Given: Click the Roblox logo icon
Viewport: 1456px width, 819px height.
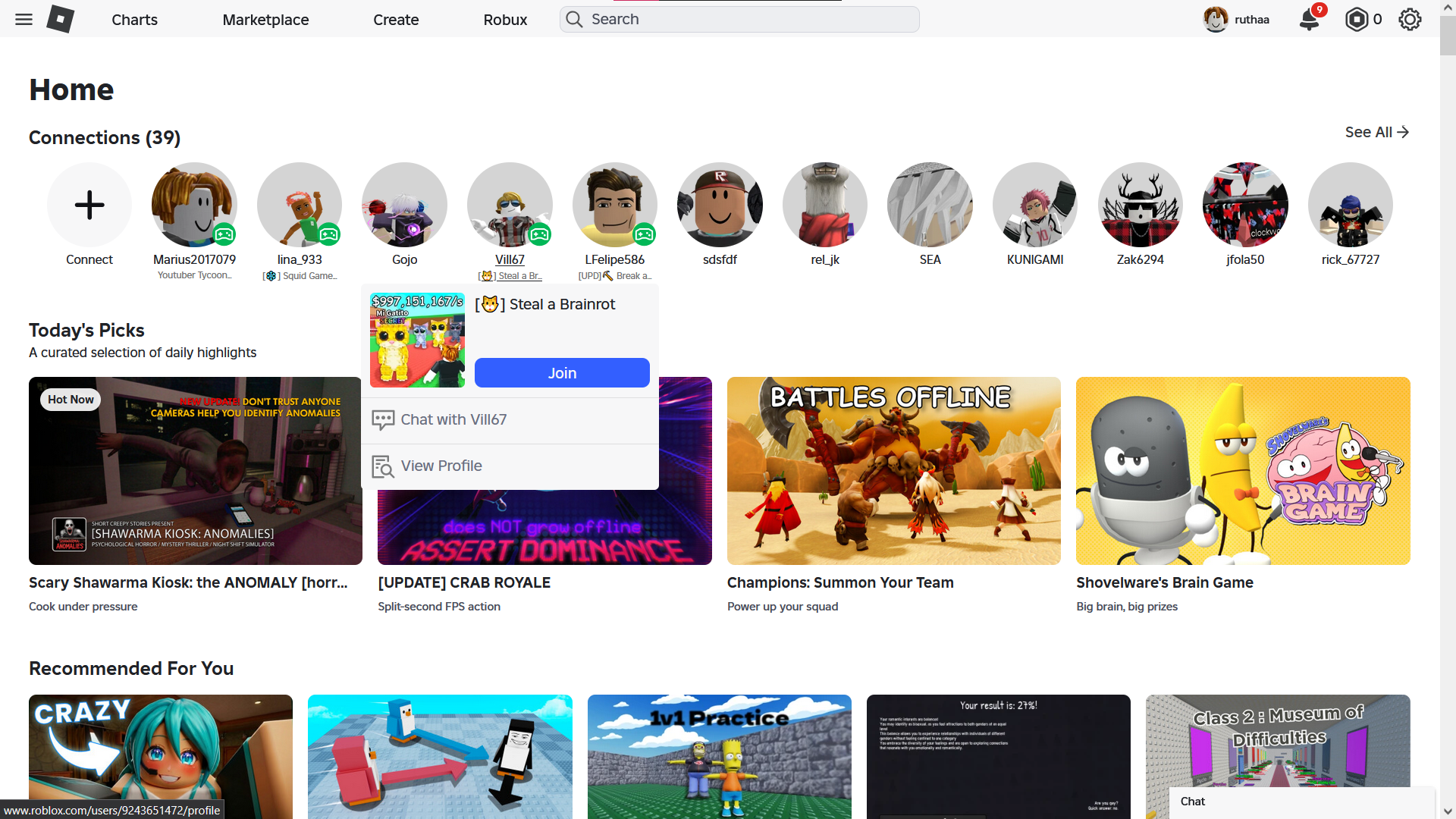Looking at the screenshot, I should pyautogui.click(x=60, y=19).
